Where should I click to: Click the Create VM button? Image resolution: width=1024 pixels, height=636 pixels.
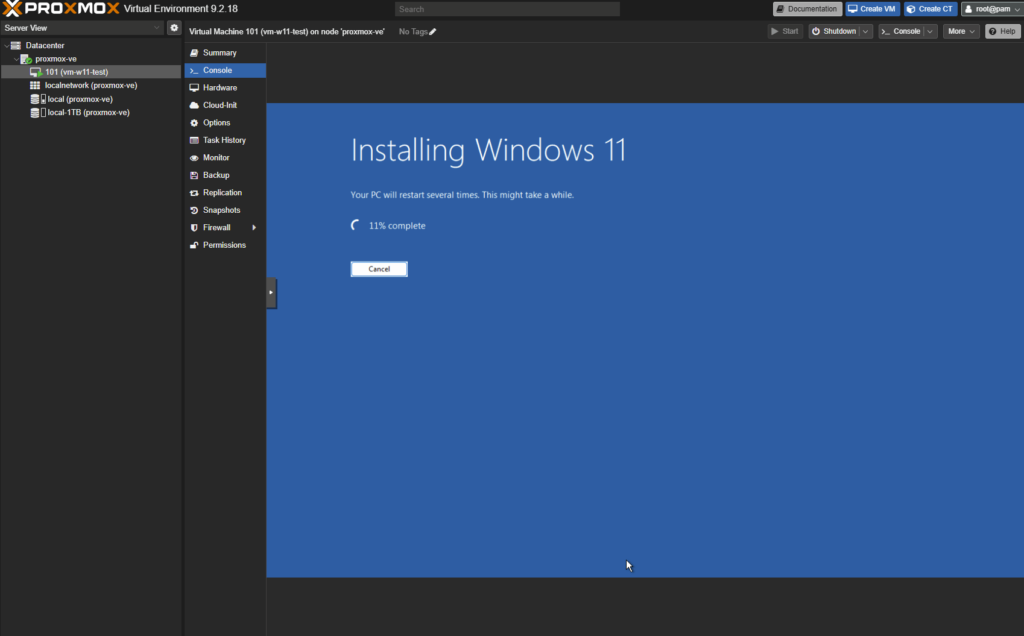[x=872, y=9]
